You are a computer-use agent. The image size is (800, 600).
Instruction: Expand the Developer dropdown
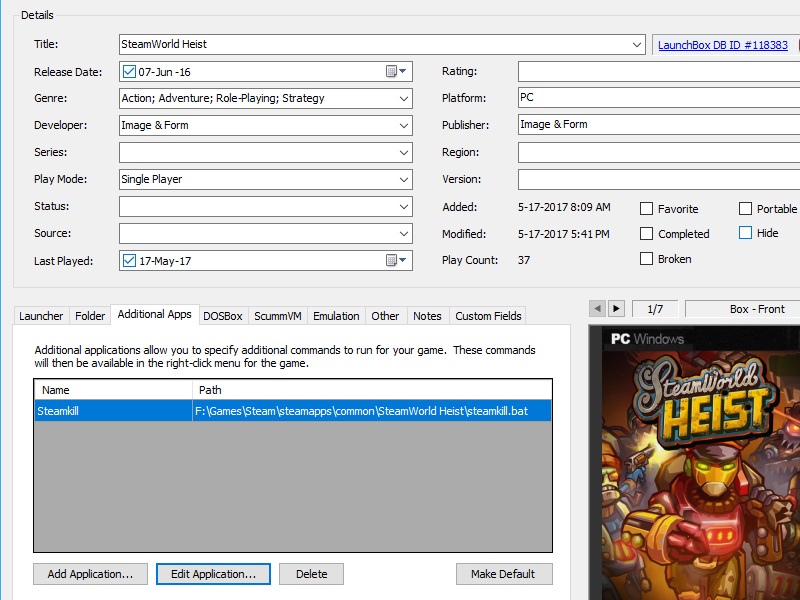(404, 126)
